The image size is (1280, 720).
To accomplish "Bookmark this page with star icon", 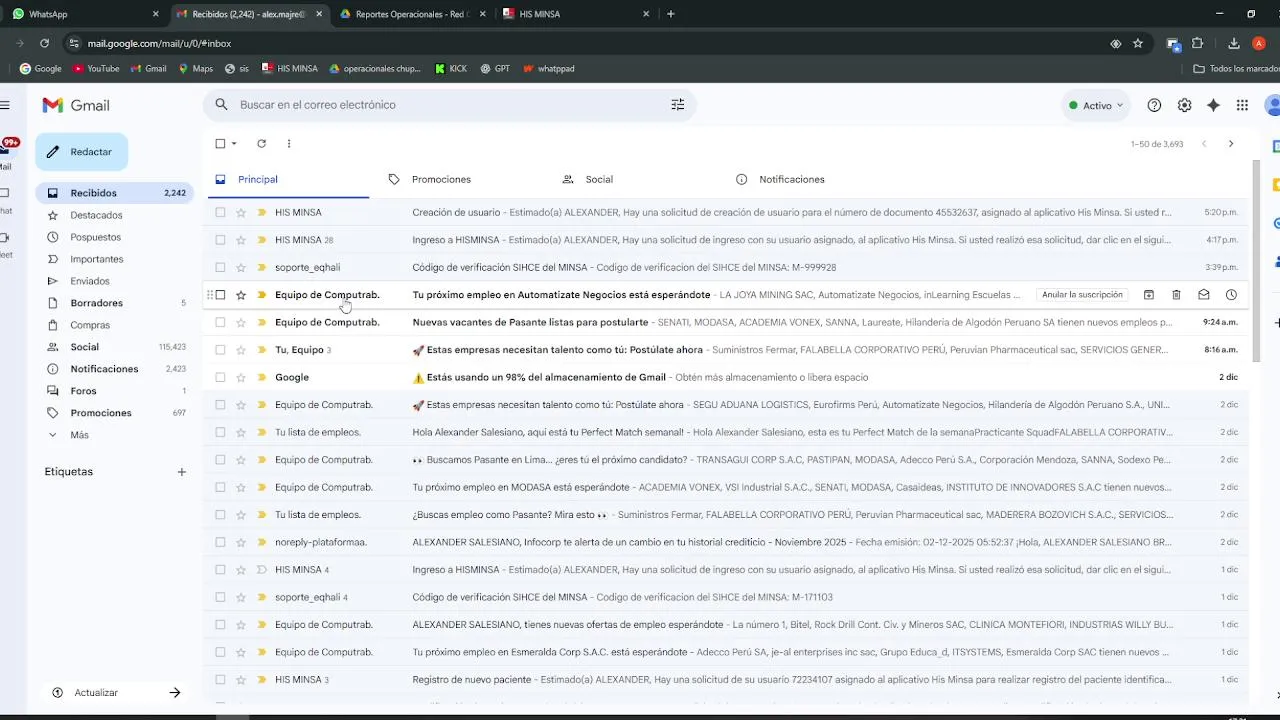I will [1138, 43].
